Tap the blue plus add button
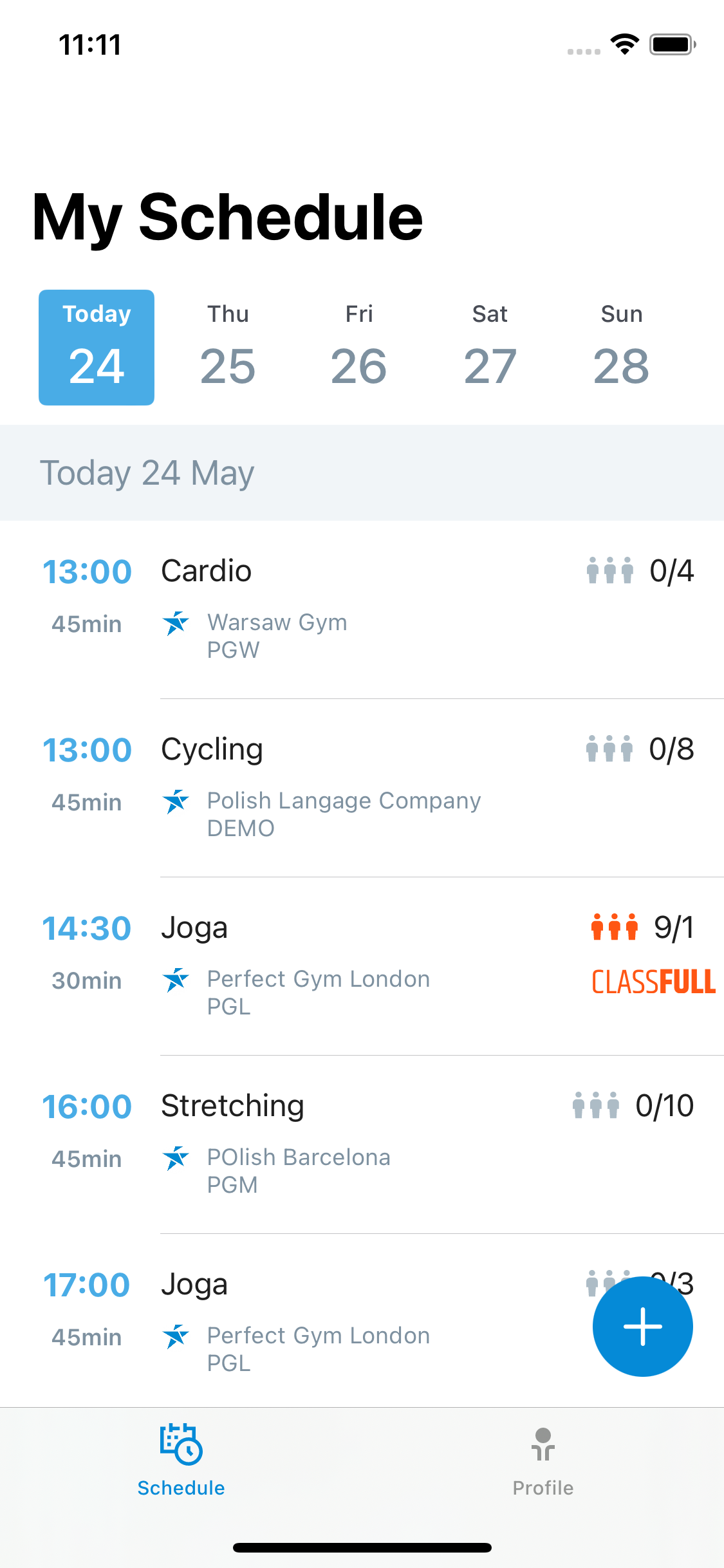The width and height of the screenshot is (724, 1568). click(x=642, y=1327)
